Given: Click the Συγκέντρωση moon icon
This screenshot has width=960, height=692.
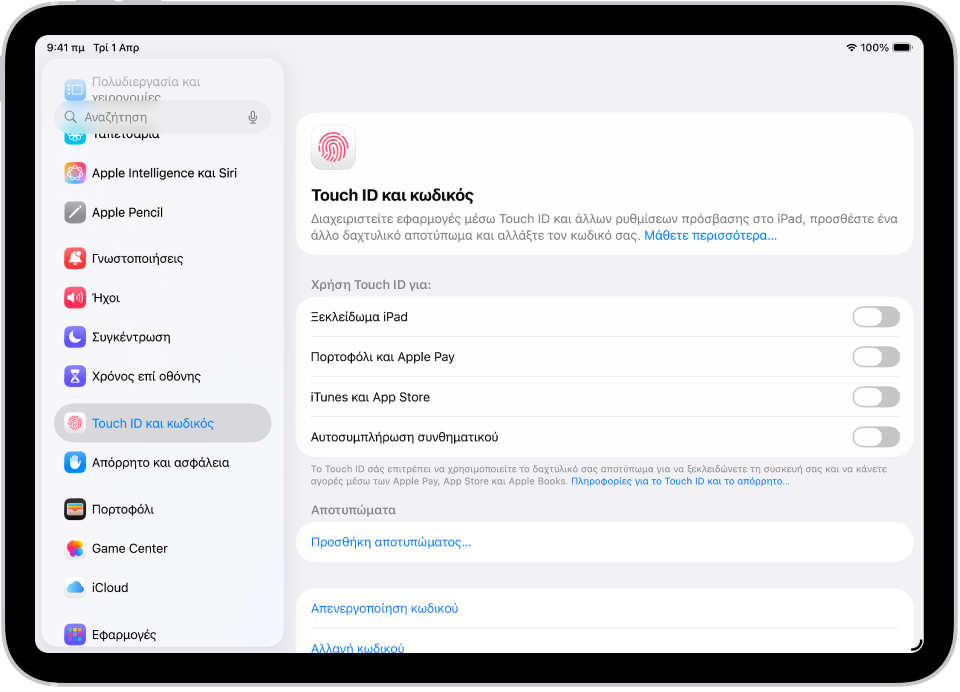Looking at the screenshot, I should pyautogui.click(x=75, y=337).
